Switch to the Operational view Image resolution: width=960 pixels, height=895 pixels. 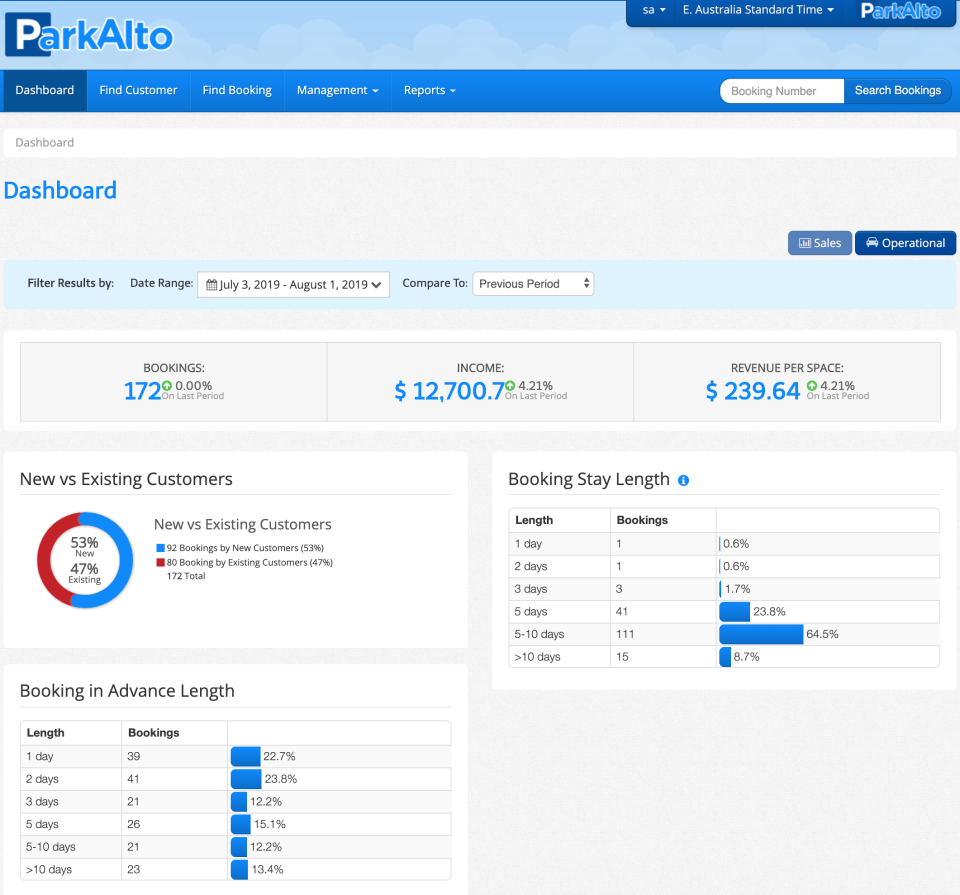pyautogui.click(x=905, y=243)
